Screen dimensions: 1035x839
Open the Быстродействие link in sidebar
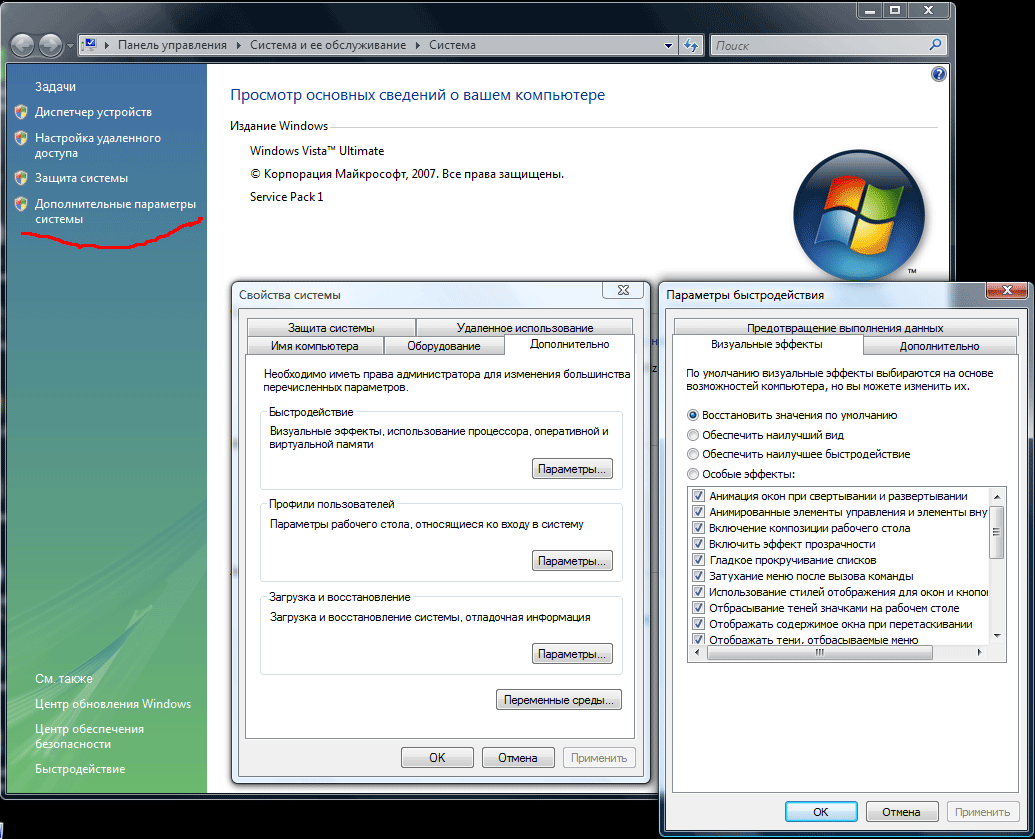(x=80, y=770)
